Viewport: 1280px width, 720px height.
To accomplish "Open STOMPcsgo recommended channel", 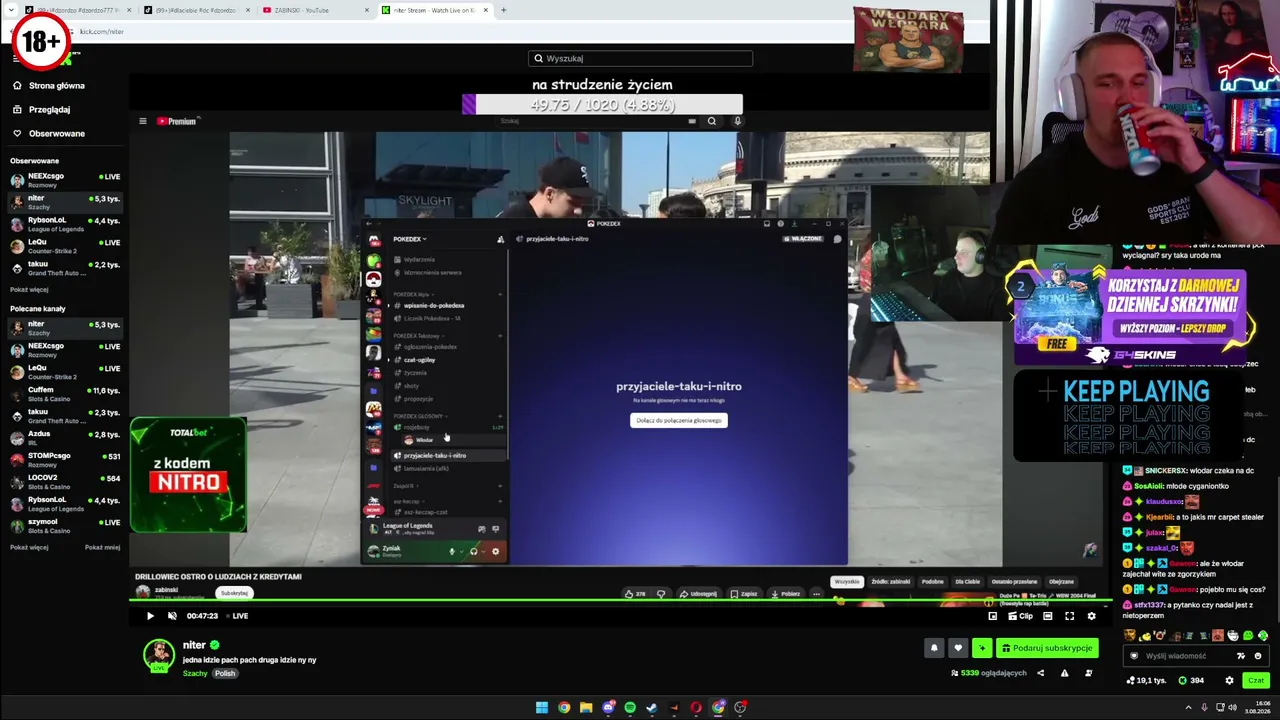I will click(x=65, y=460).
